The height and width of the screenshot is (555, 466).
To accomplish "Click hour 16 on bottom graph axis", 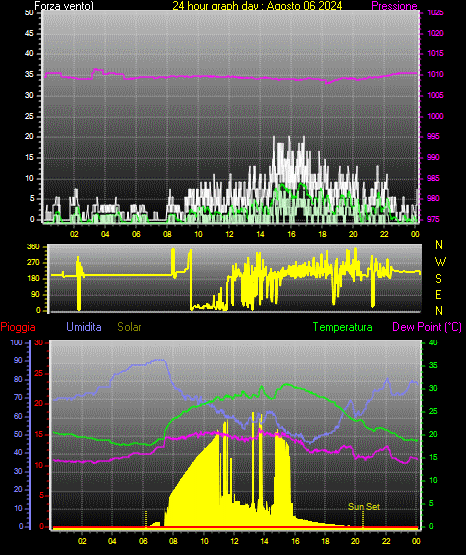I will pos(295,541).
